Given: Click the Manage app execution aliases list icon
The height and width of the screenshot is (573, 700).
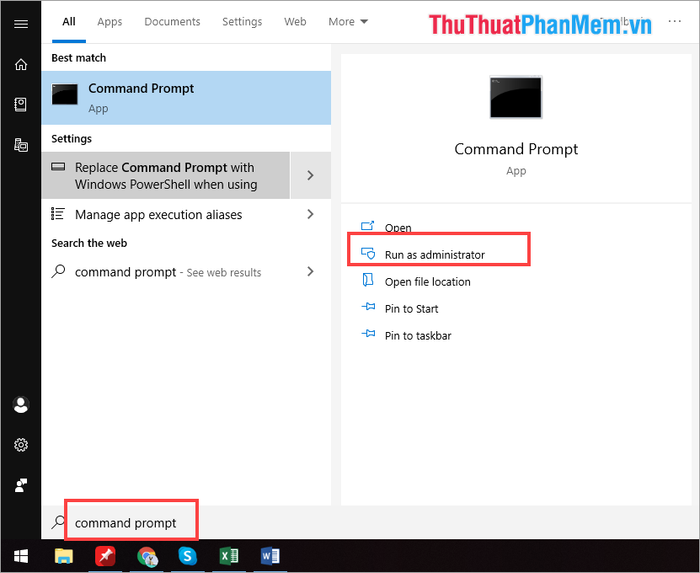Looking at the screenshot, I should tap(58, 214).
